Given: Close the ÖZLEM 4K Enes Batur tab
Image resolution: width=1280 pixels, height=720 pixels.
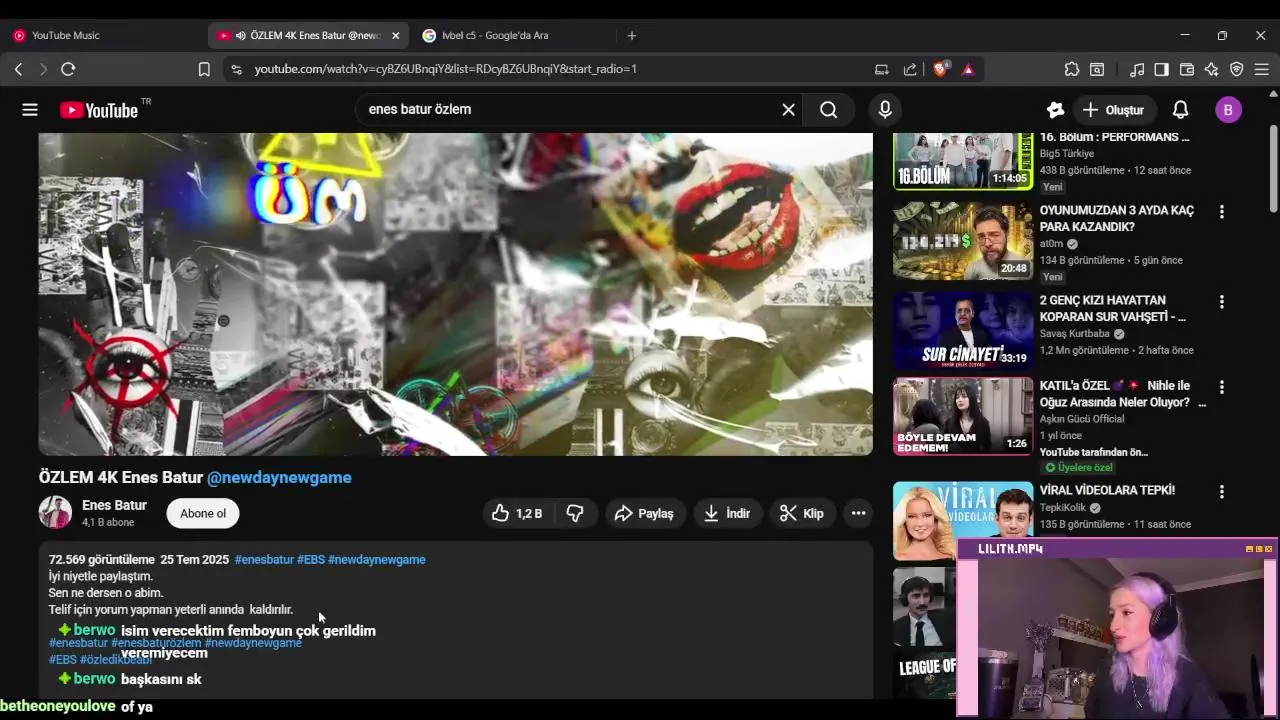Looking at the screenshot, I should [395, 35].
